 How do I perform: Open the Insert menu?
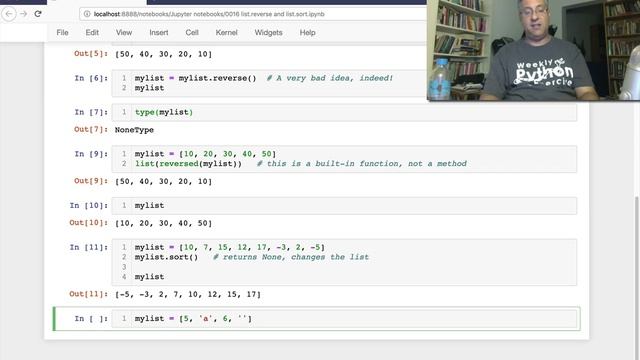(159, 33)
